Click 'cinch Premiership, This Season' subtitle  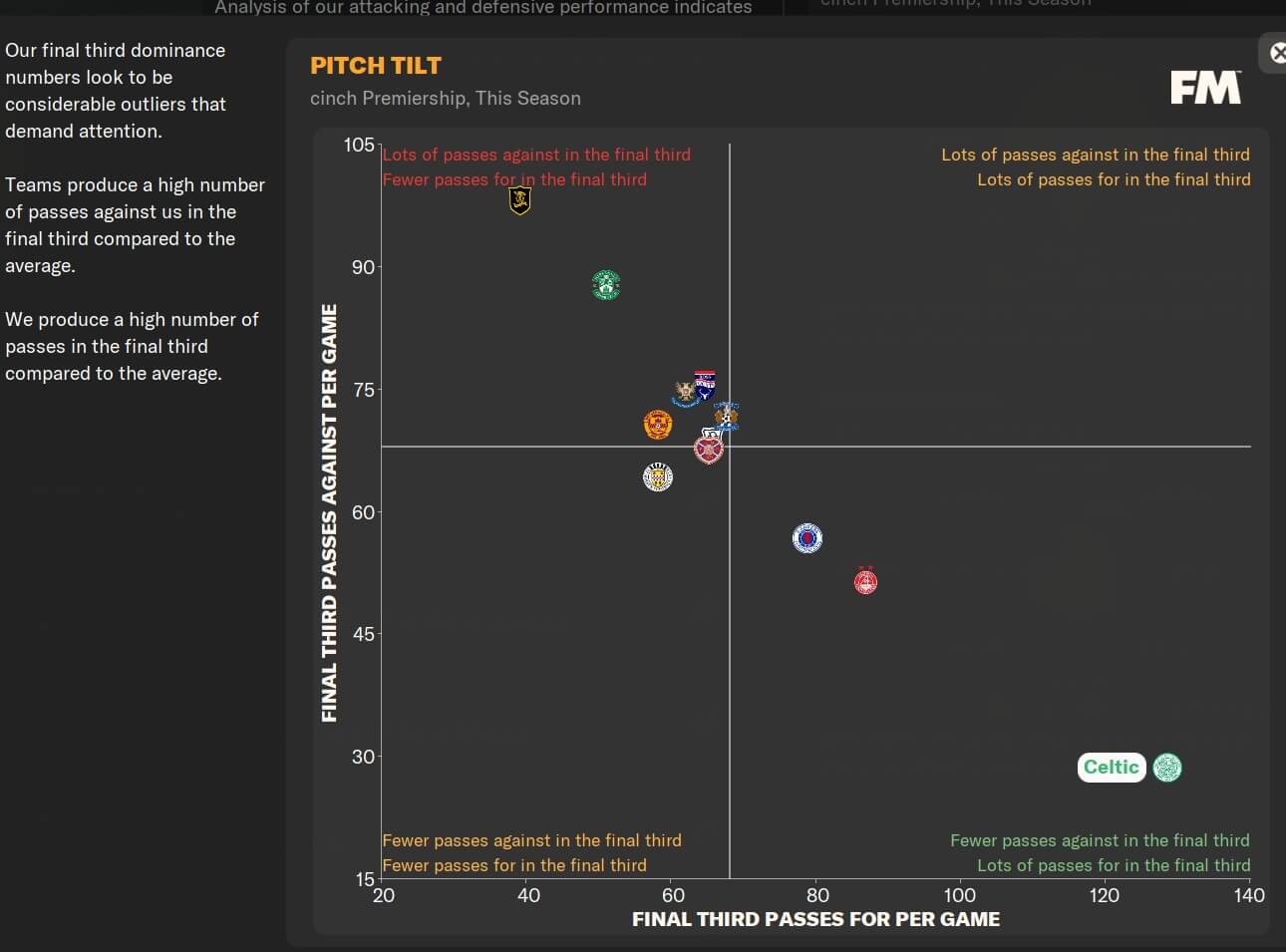[x=446, y=98]
